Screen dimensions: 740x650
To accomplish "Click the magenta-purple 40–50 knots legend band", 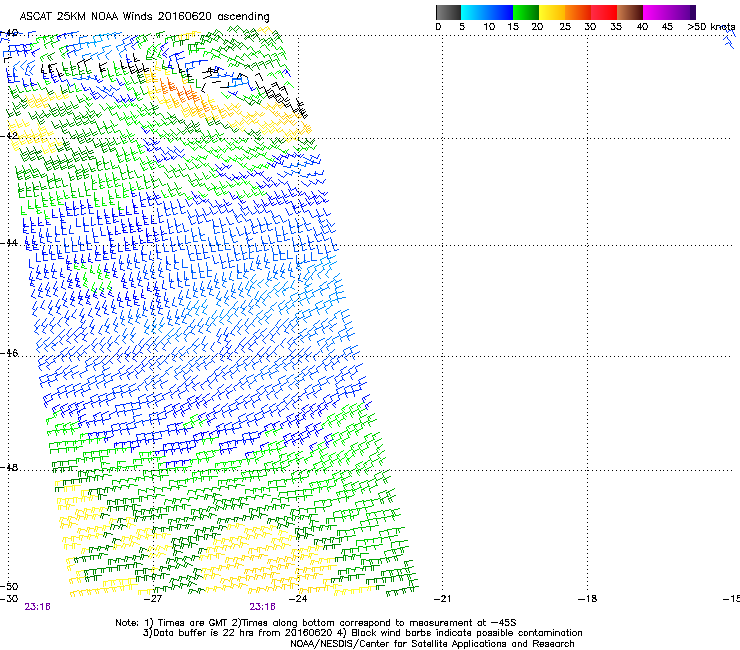I will pyautogui.click(x=666, y=12).
